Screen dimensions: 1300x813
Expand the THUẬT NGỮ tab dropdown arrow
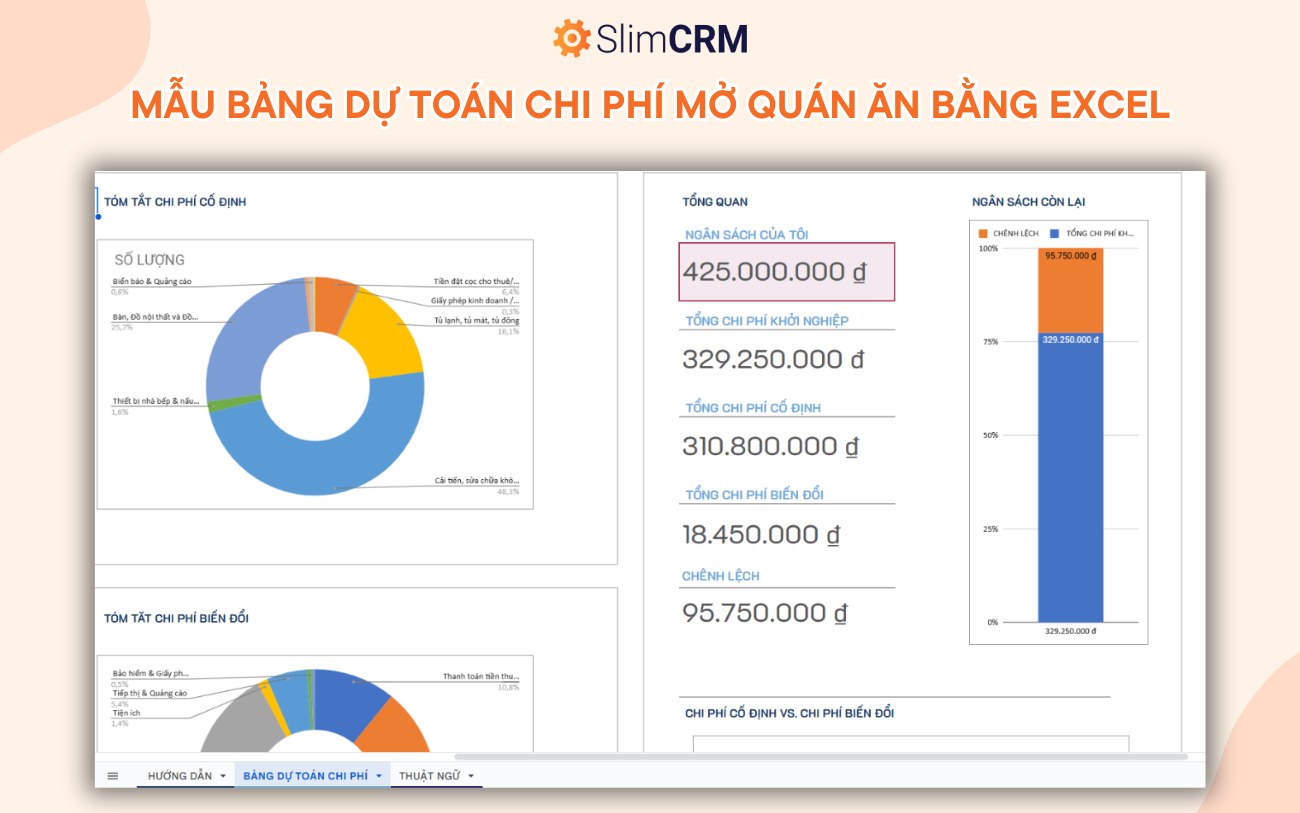(x=470, y=776)
